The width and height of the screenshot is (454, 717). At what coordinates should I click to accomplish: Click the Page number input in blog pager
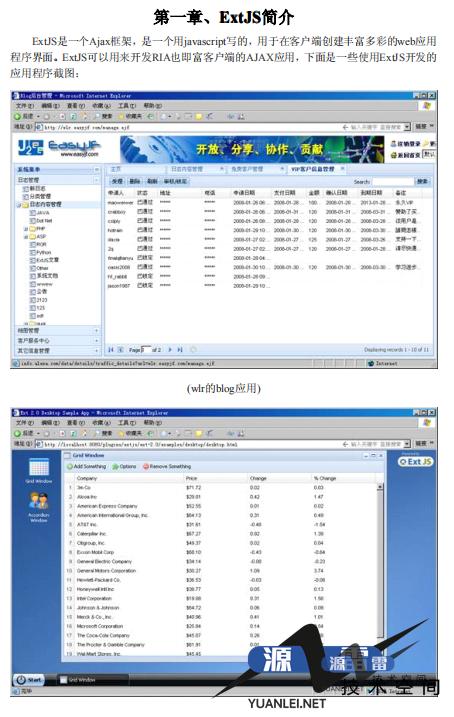pos(146,350)
